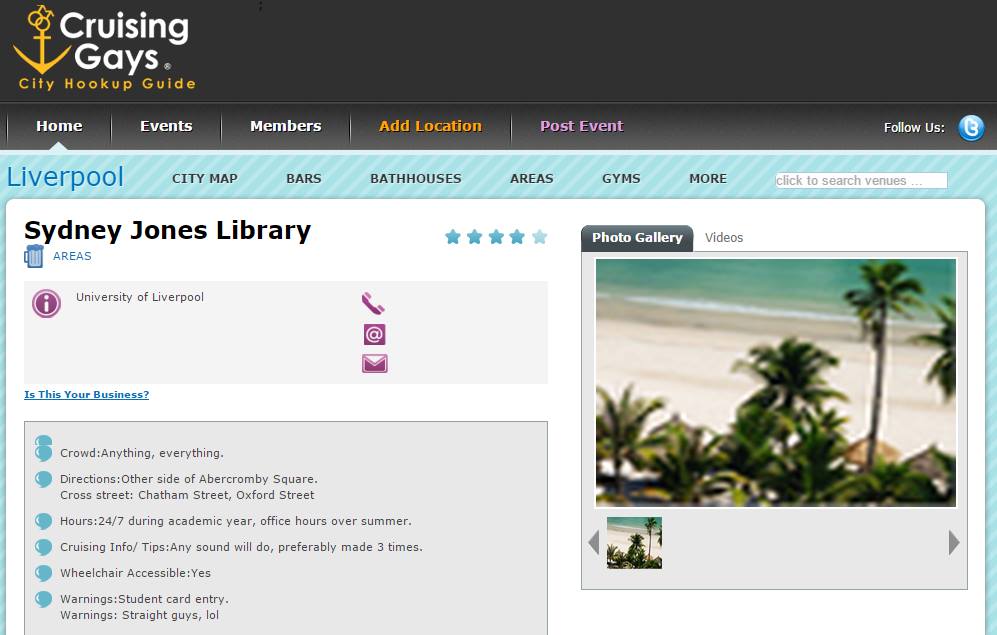The width and height of the screenshot is (997, 635).
Task: Show next gallery photo with right arrow
Action: (954, 542)
